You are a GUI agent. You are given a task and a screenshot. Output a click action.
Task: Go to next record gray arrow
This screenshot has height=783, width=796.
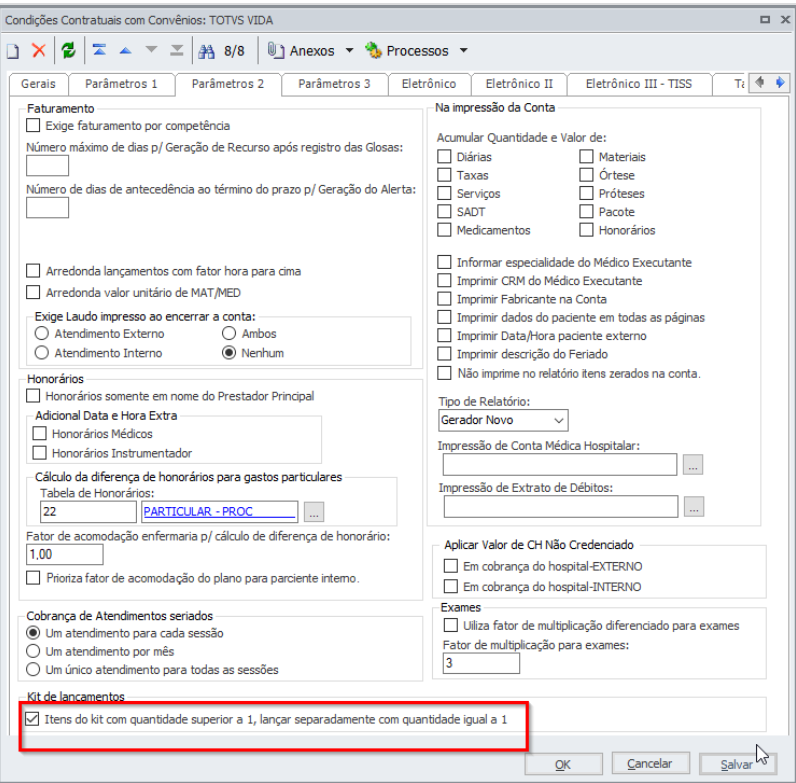coord(151,50)
